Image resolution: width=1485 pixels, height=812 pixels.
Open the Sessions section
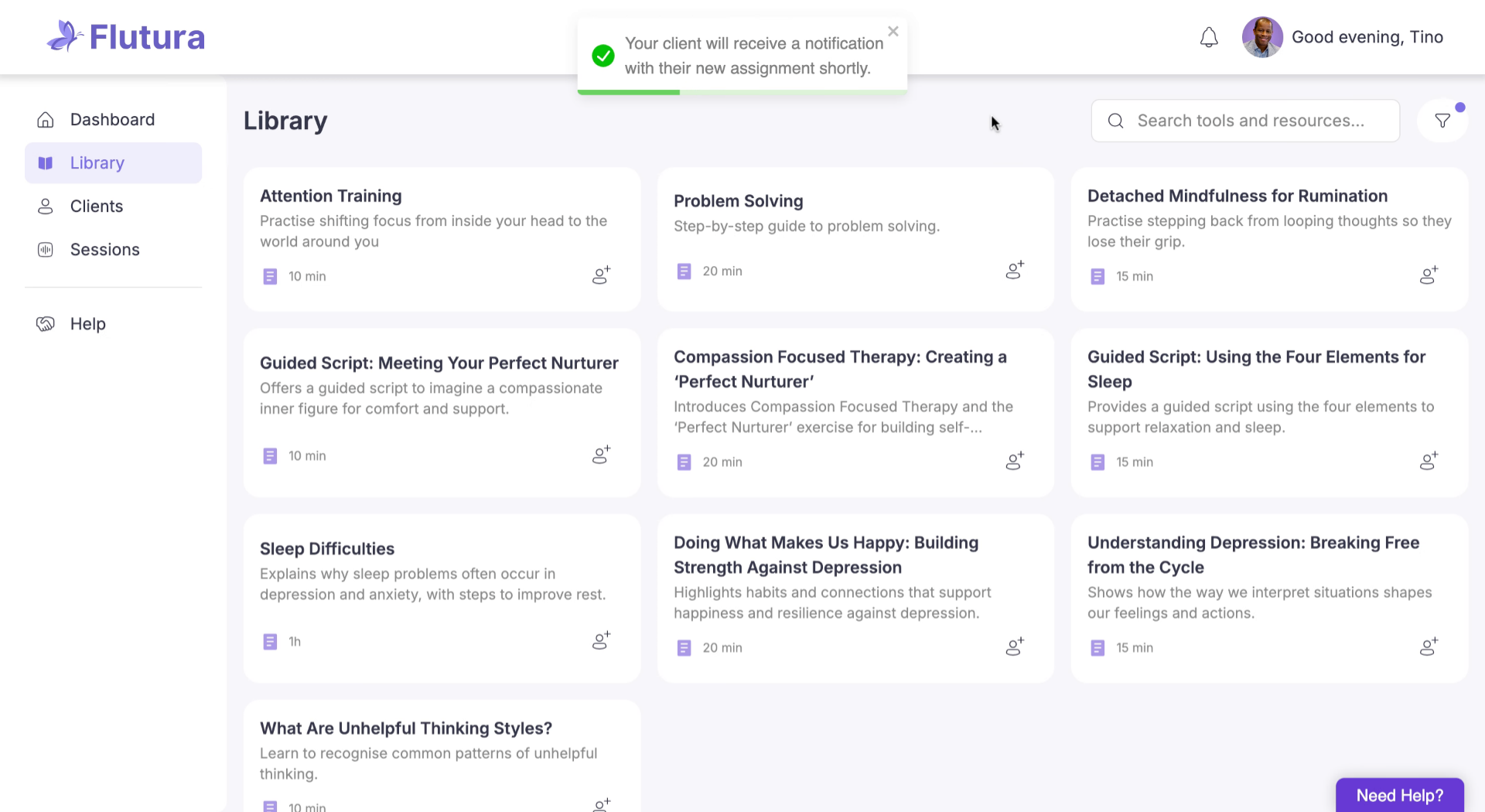104,250
